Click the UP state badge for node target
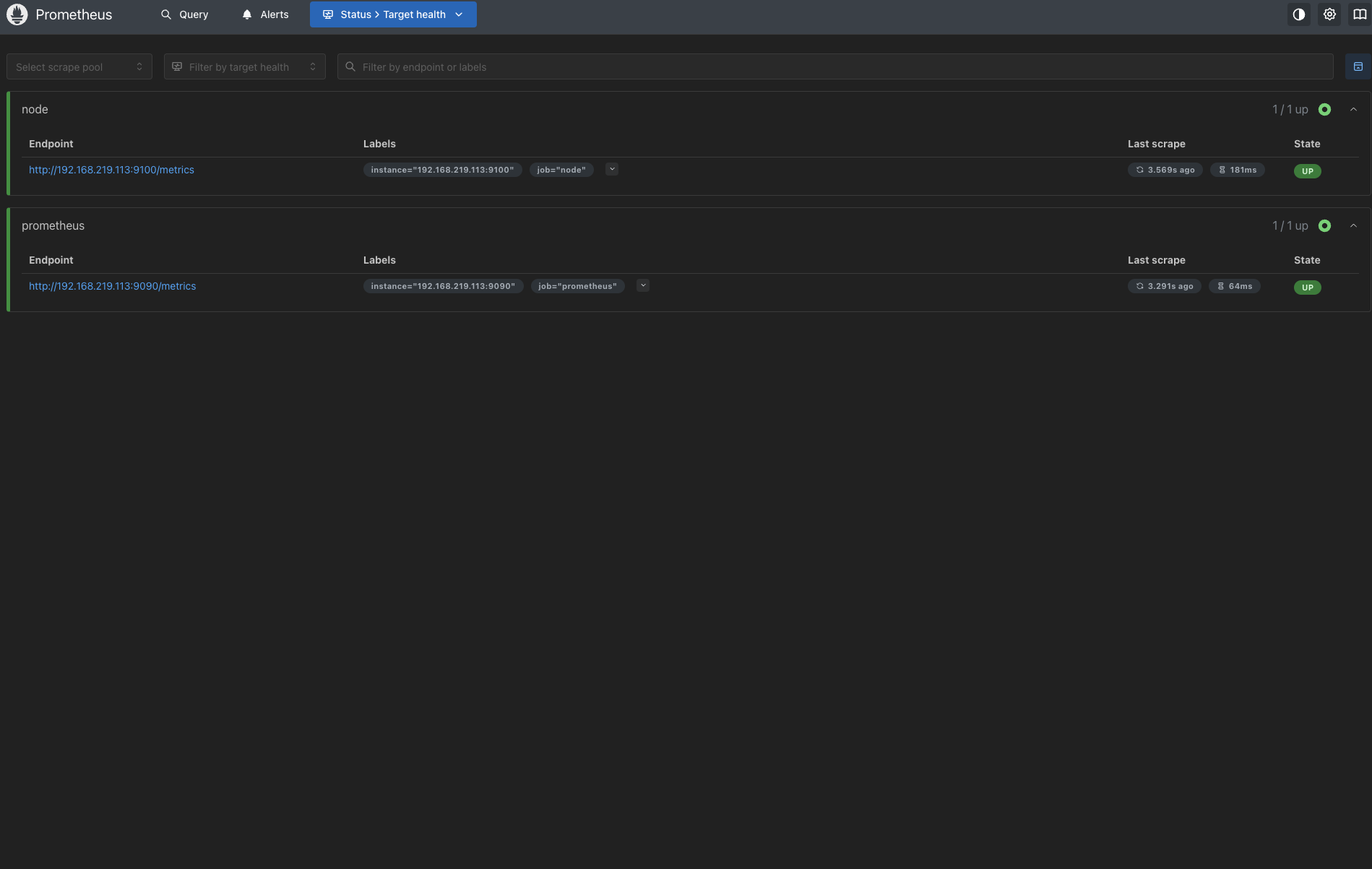Viewport: 1372px width, 869px height. [1307, 171]
